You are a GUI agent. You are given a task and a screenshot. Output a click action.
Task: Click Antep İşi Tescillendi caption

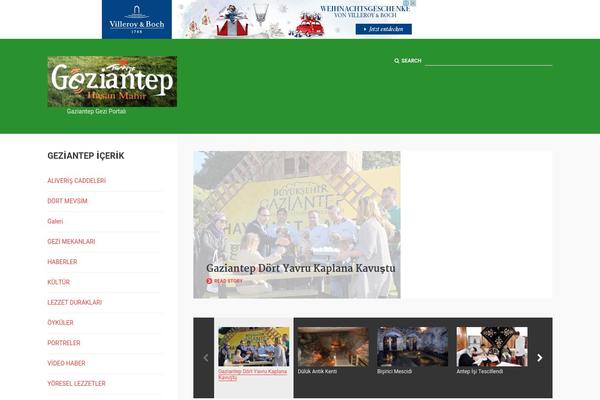tap(479, 371)
